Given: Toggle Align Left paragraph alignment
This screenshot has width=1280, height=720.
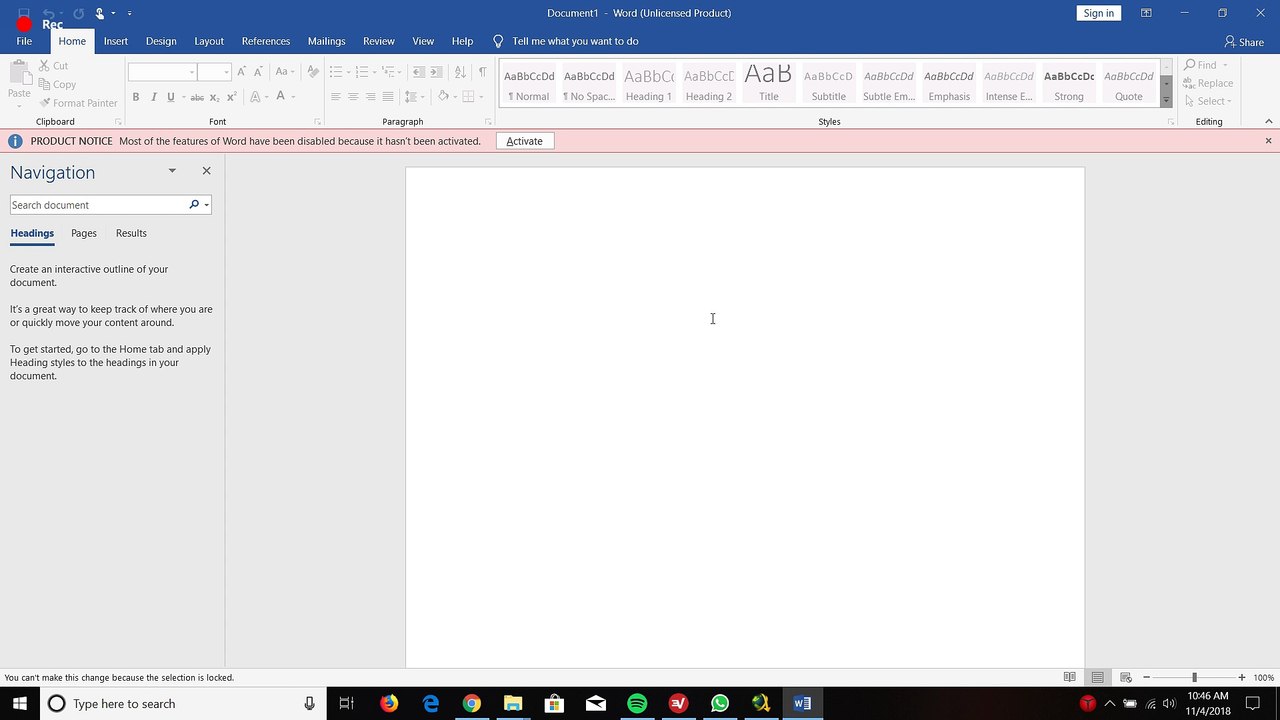Looking at the screenshot, I should [x=336, y=97].
